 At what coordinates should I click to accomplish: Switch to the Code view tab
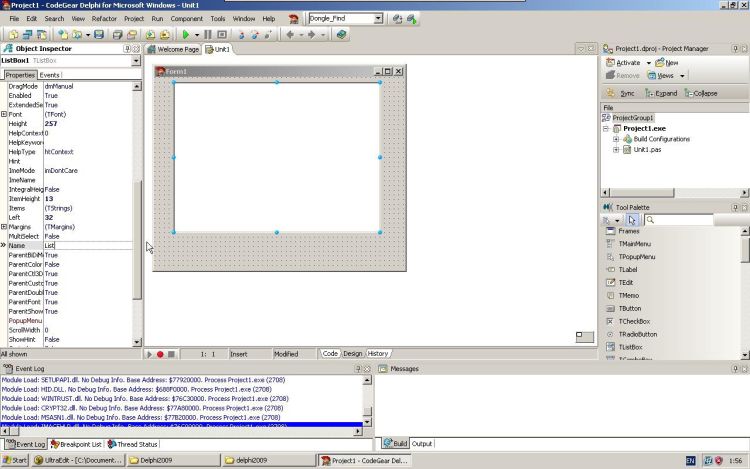pos(330,354)
